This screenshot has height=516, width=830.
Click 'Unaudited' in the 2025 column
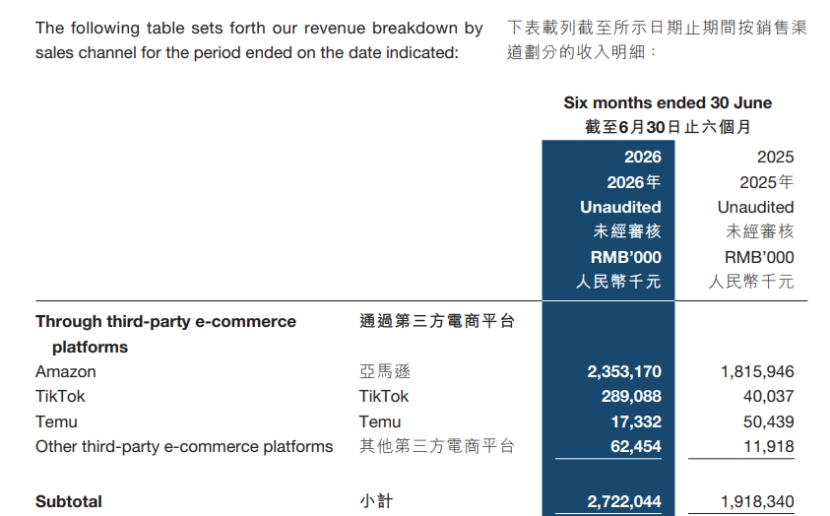[755, 207]
